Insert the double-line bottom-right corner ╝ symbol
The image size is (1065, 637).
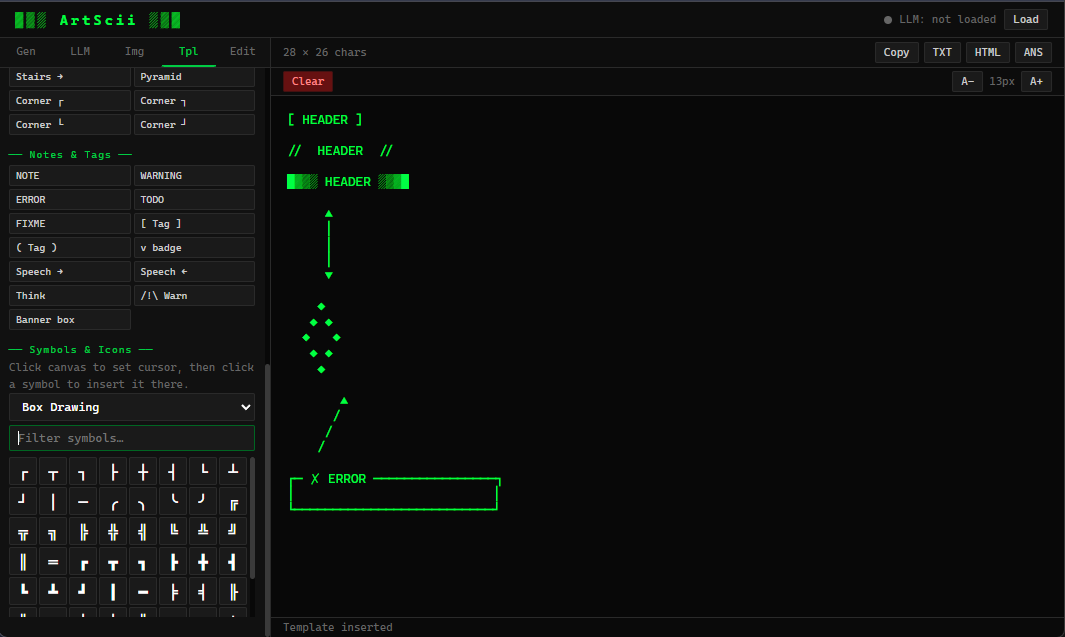232,531
